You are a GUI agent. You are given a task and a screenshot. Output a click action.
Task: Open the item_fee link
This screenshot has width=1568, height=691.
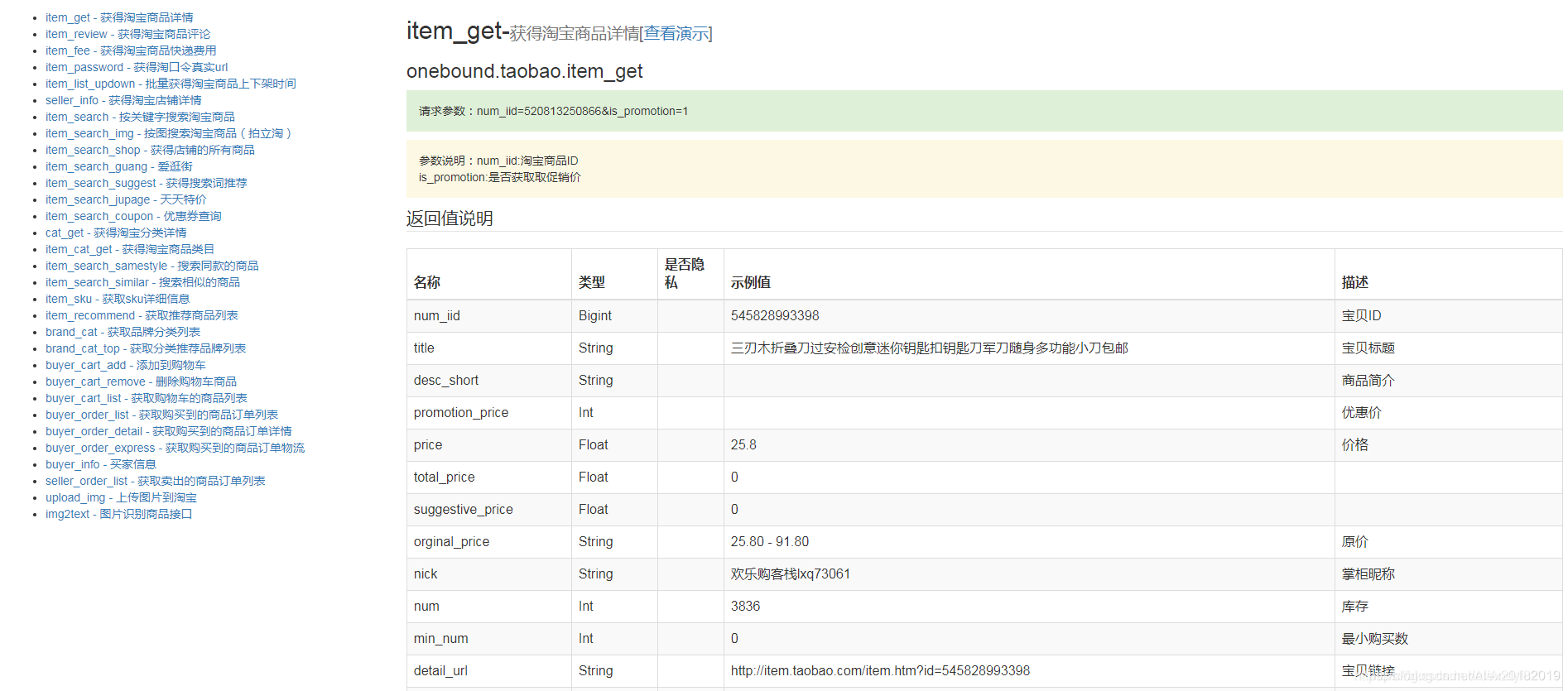(131, 50)
